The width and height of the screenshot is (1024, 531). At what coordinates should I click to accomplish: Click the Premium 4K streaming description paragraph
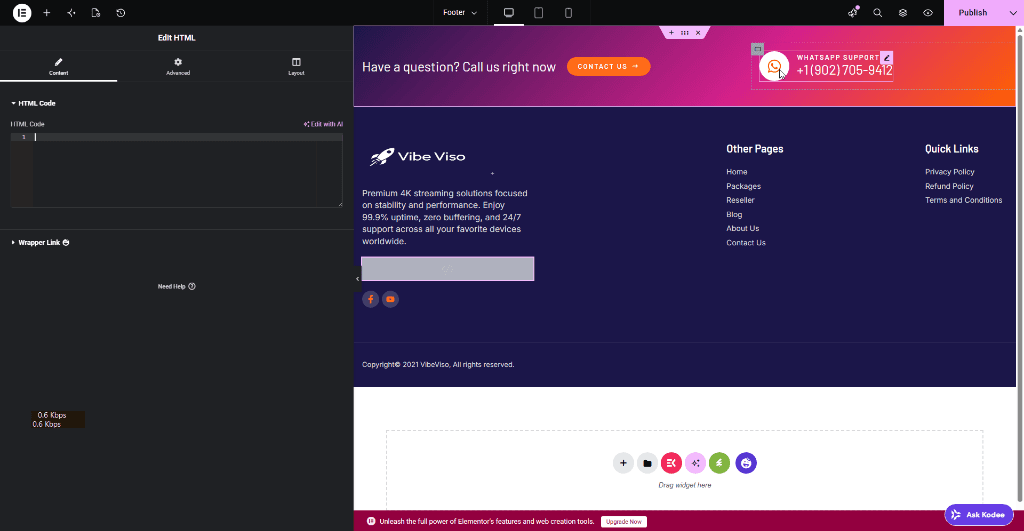coord(445,217)
